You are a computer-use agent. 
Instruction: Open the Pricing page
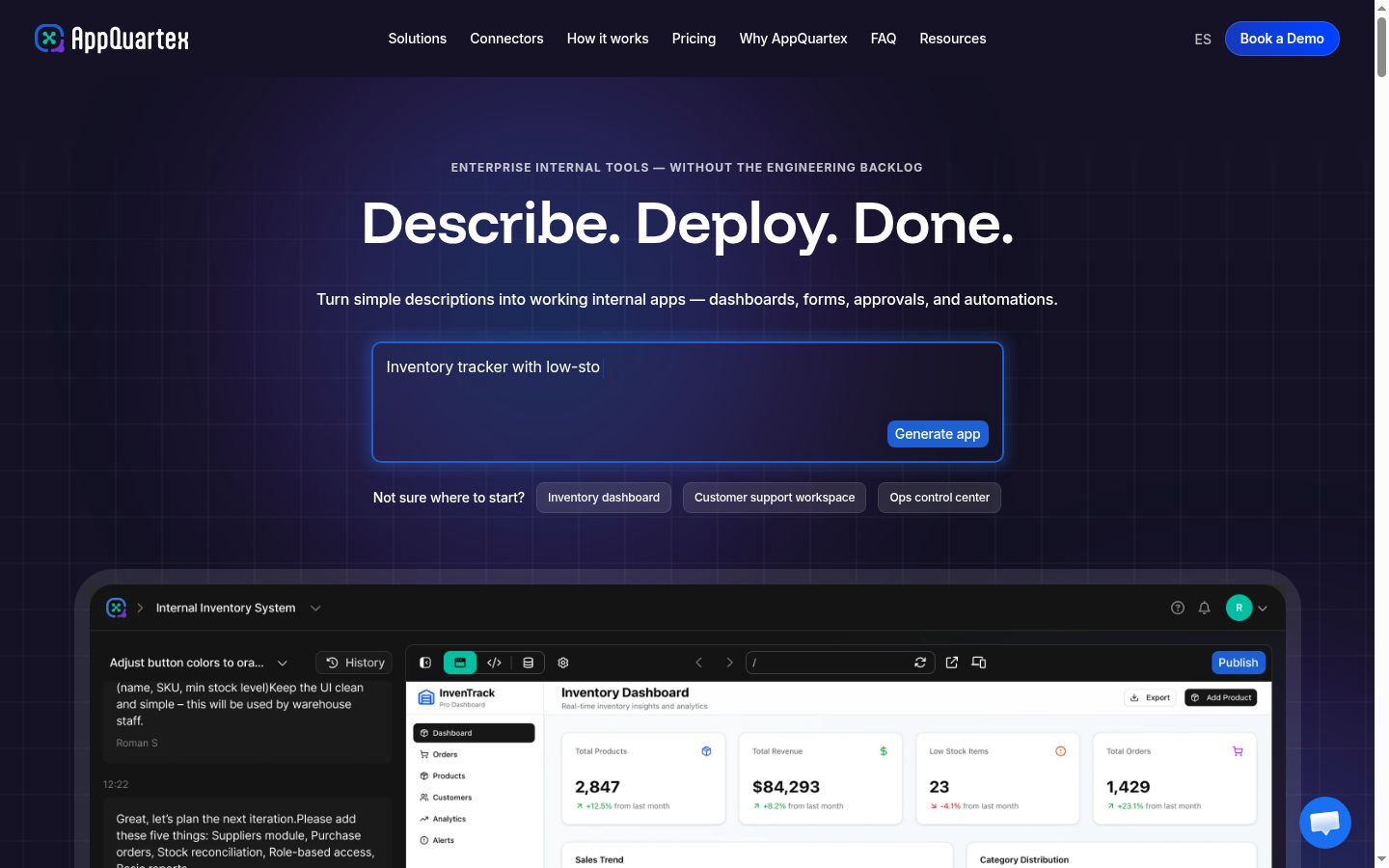pyautogui.click(x=694, y=39)
